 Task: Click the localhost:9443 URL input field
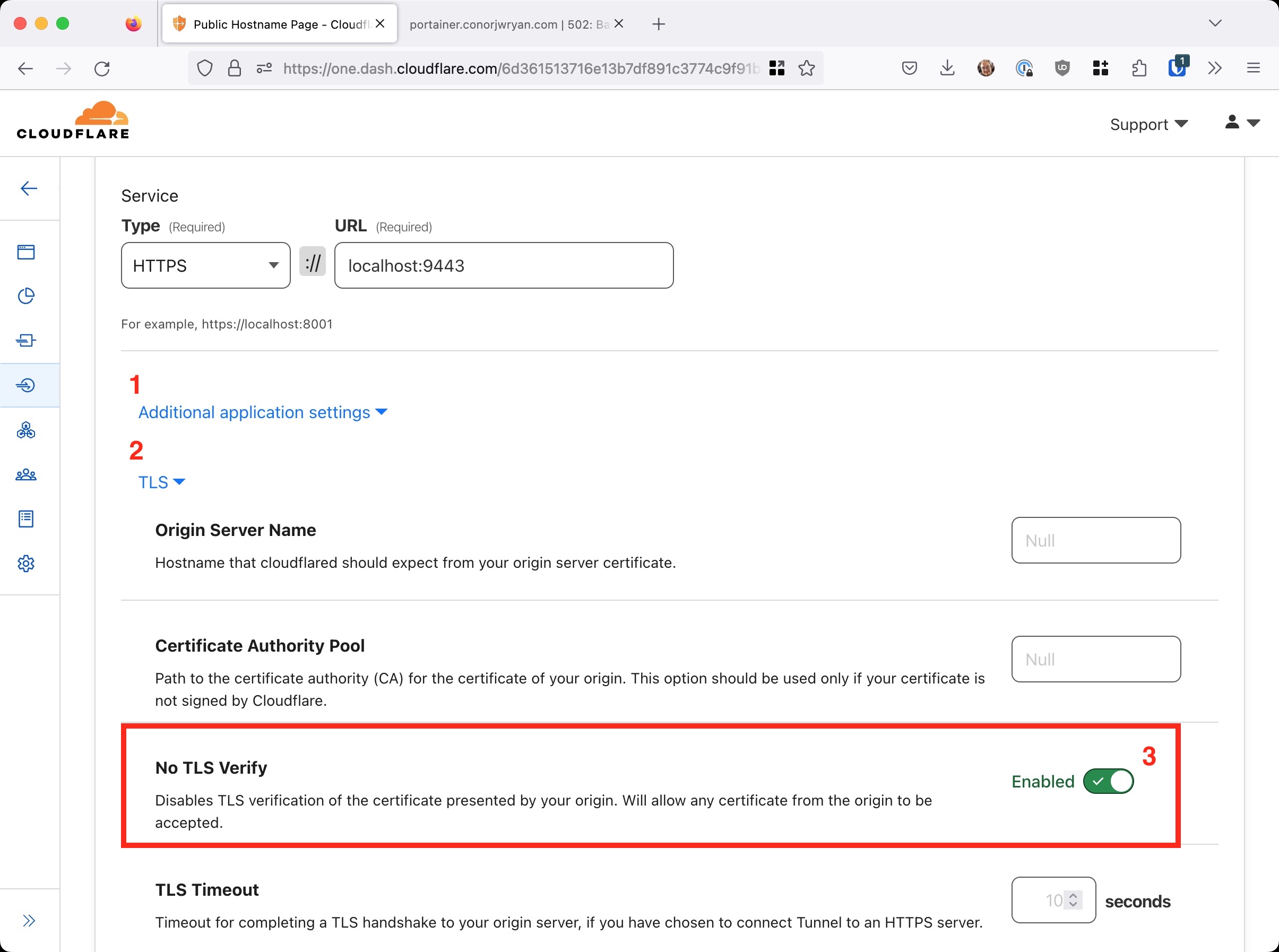(x=504, y=265)
